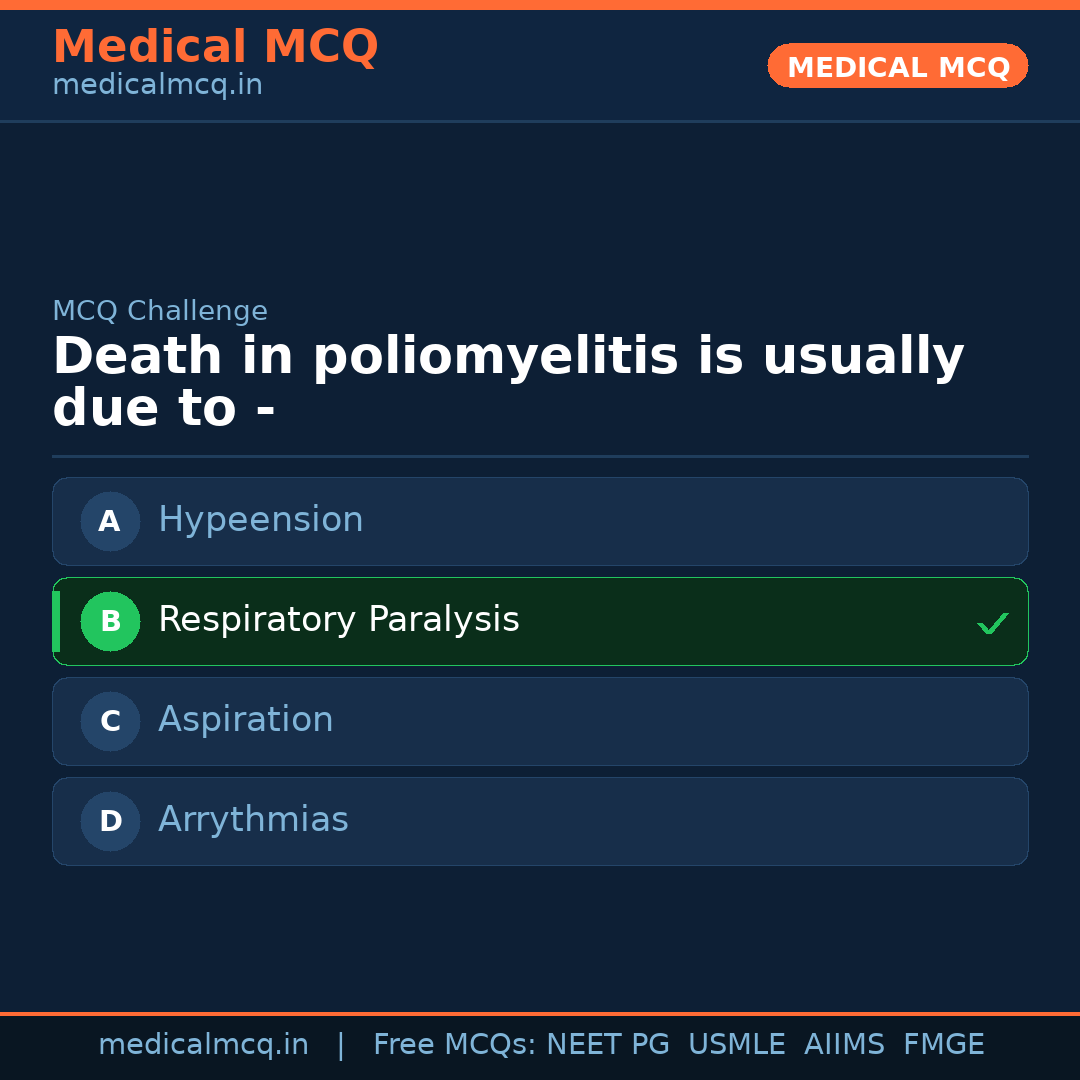Click NEET PG in the footer
Screen dimensions: 1080x1080
click(x=608, y=1045)
